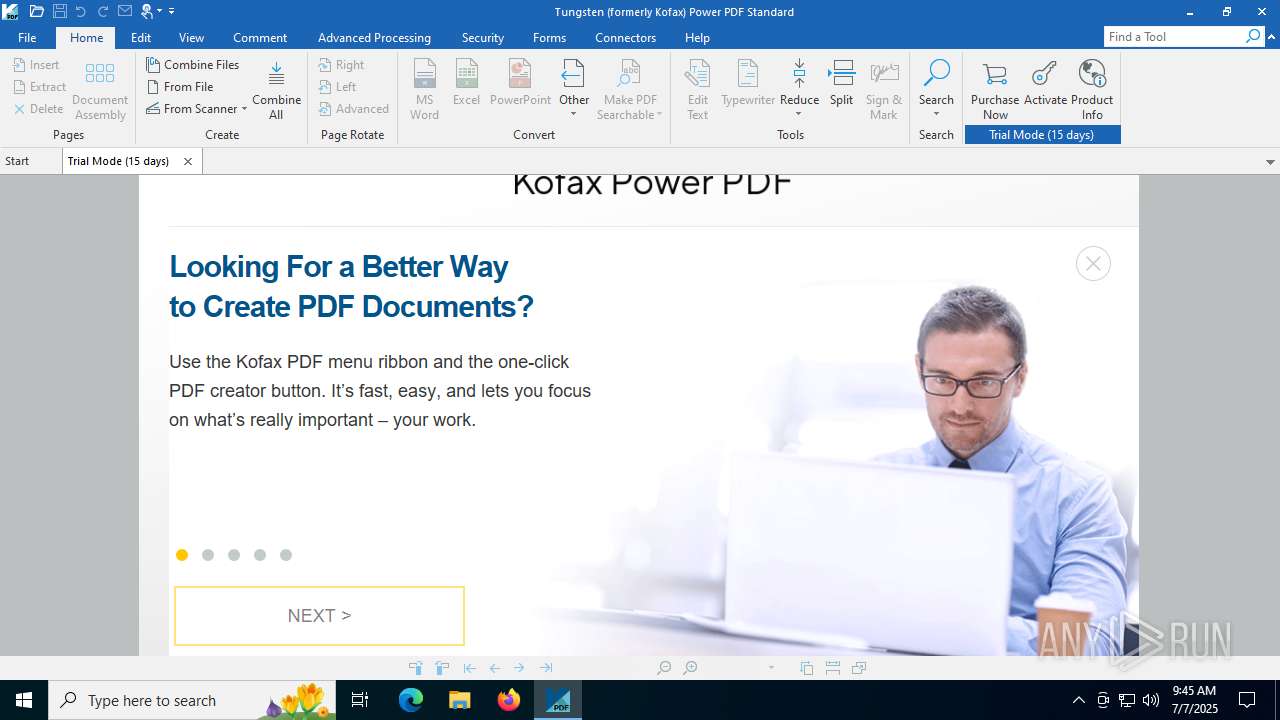Select the third slide indicator dot

pos(234,555)
